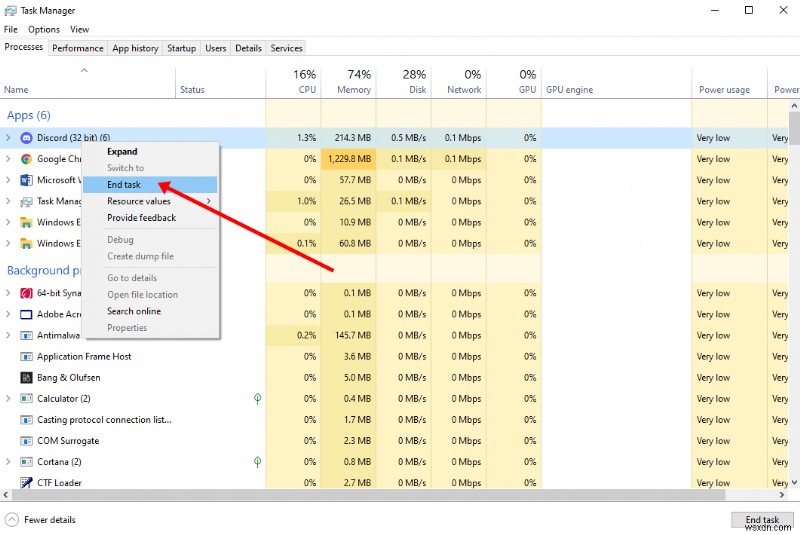Sort by the Status column header
The image size is (800, 535).
click(221, 82)
